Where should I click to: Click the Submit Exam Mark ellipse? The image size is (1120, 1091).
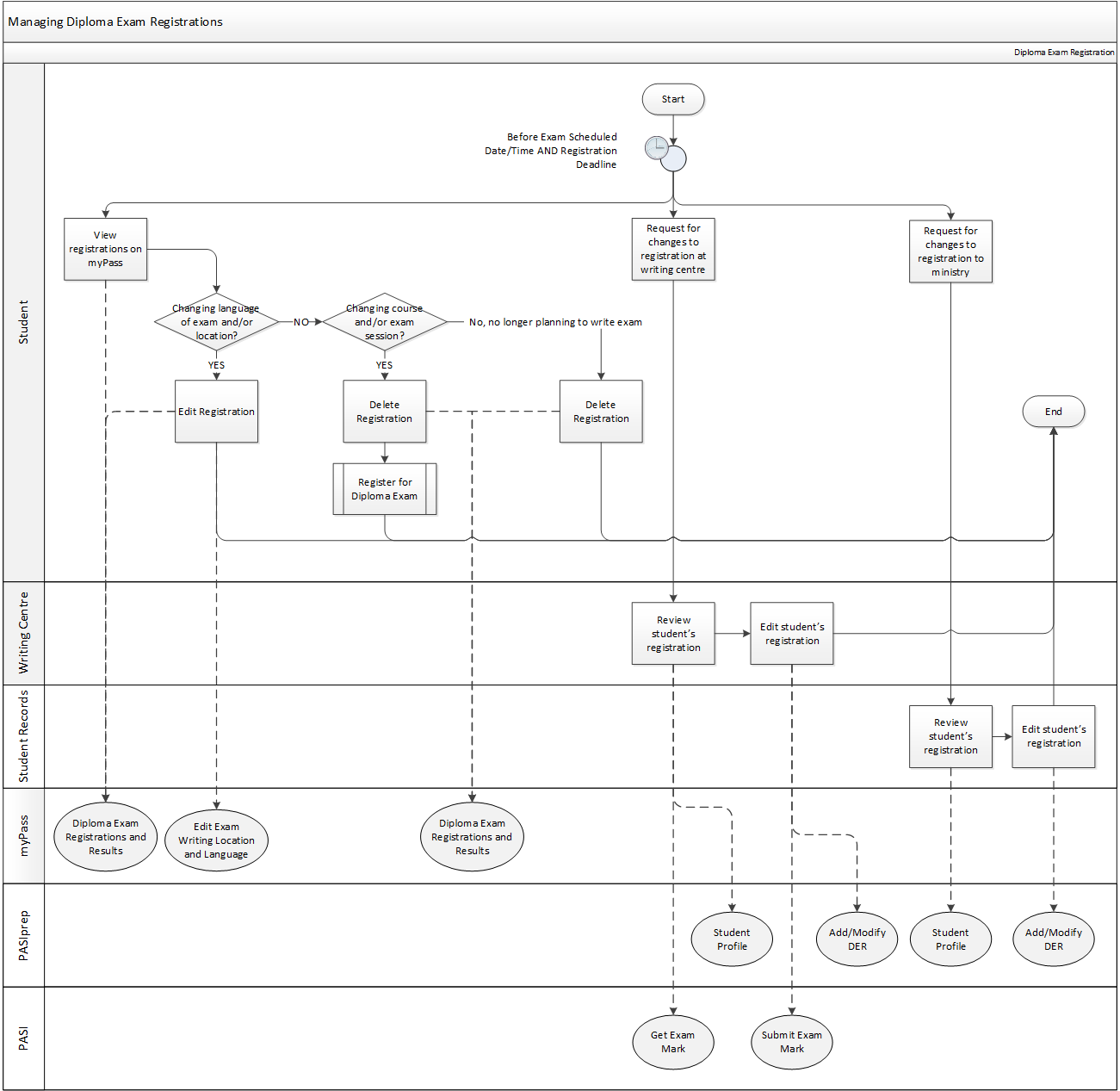791,1042
